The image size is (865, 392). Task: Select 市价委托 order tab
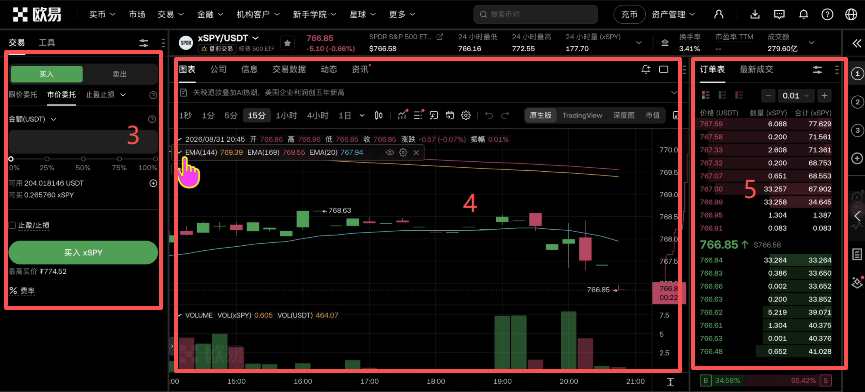point(61,95)
